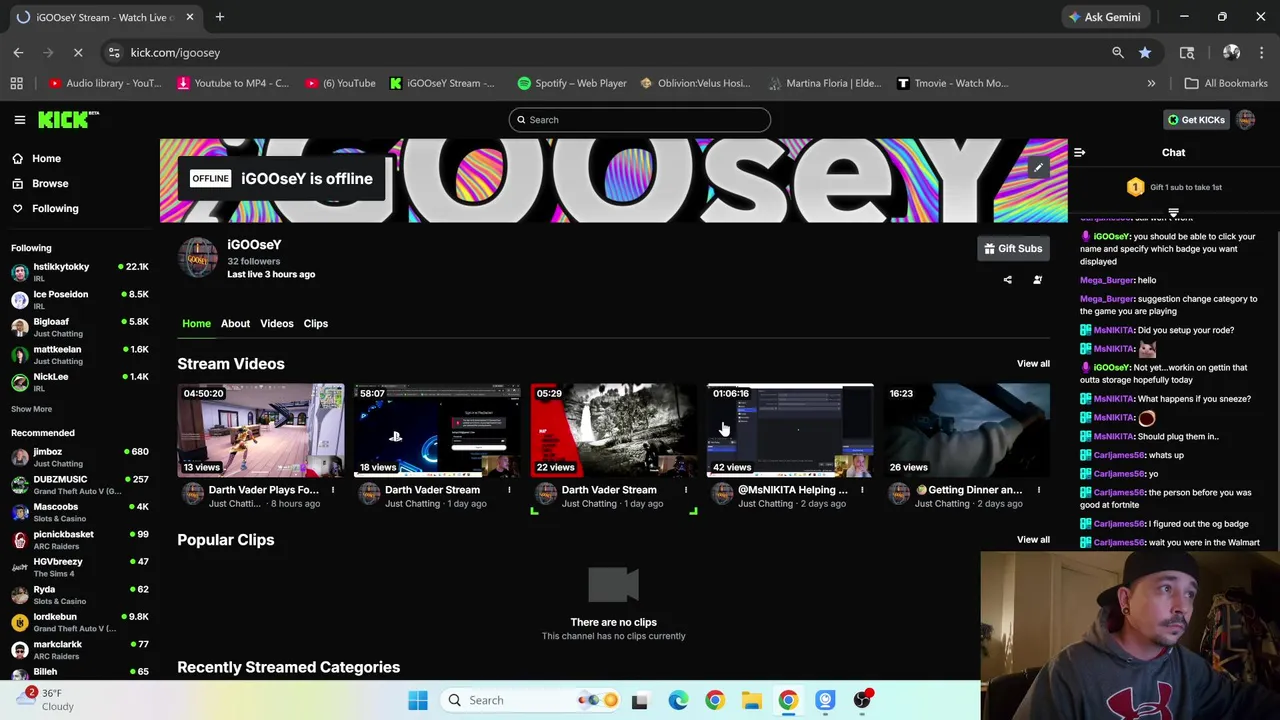The image size is (1280, 720).
Task: Open NickLee channel in sidebar
Action: [x=80, y=382]
